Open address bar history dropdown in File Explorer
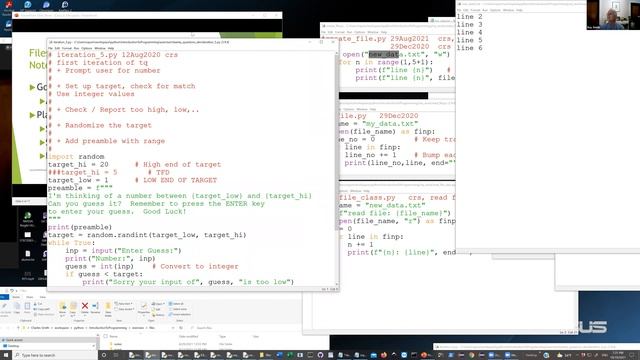The width and height of the screenshot is (640, 360). [173, 328]
